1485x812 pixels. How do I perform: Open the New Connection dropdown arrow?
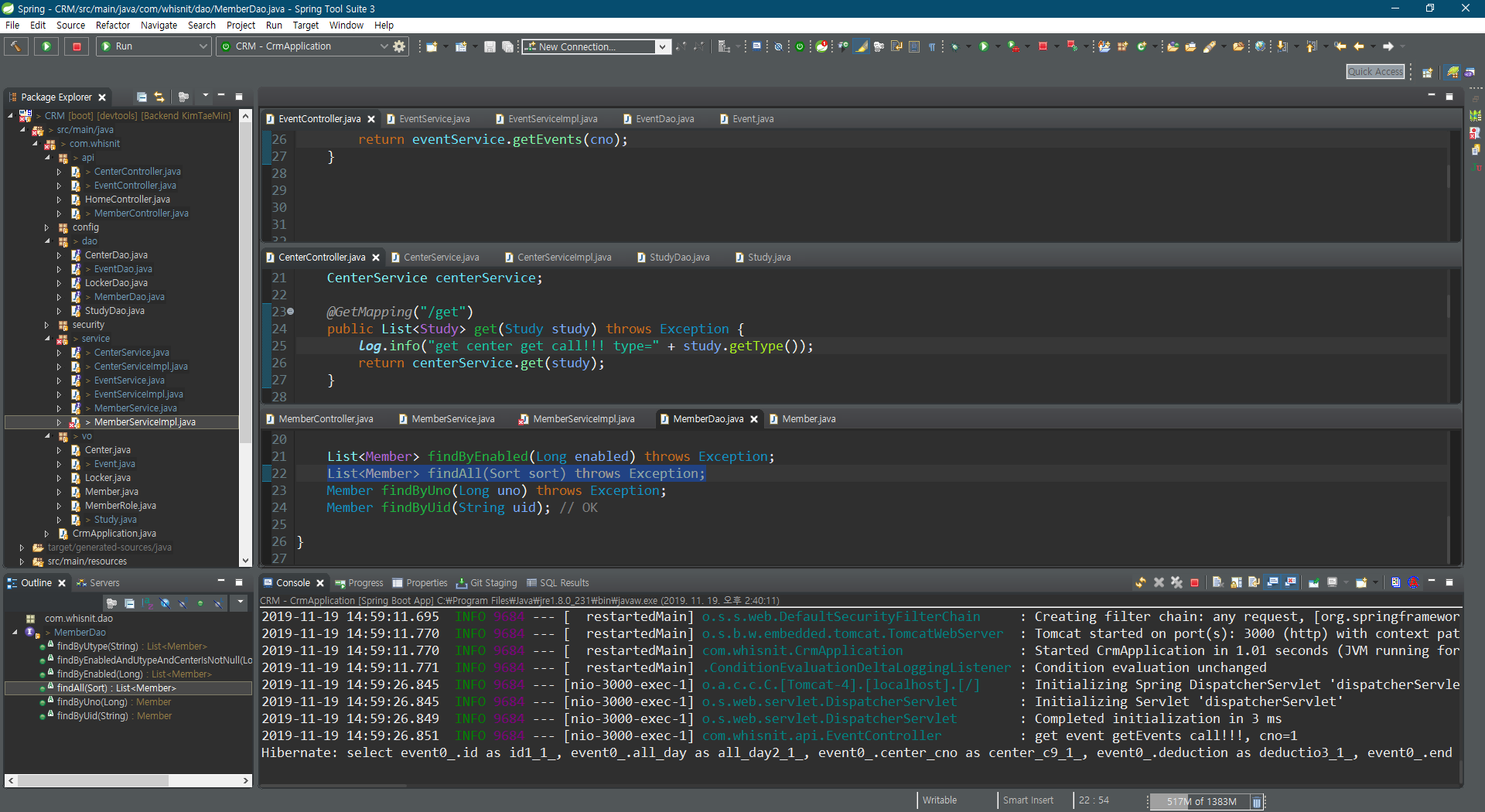[x=662, y=46]
